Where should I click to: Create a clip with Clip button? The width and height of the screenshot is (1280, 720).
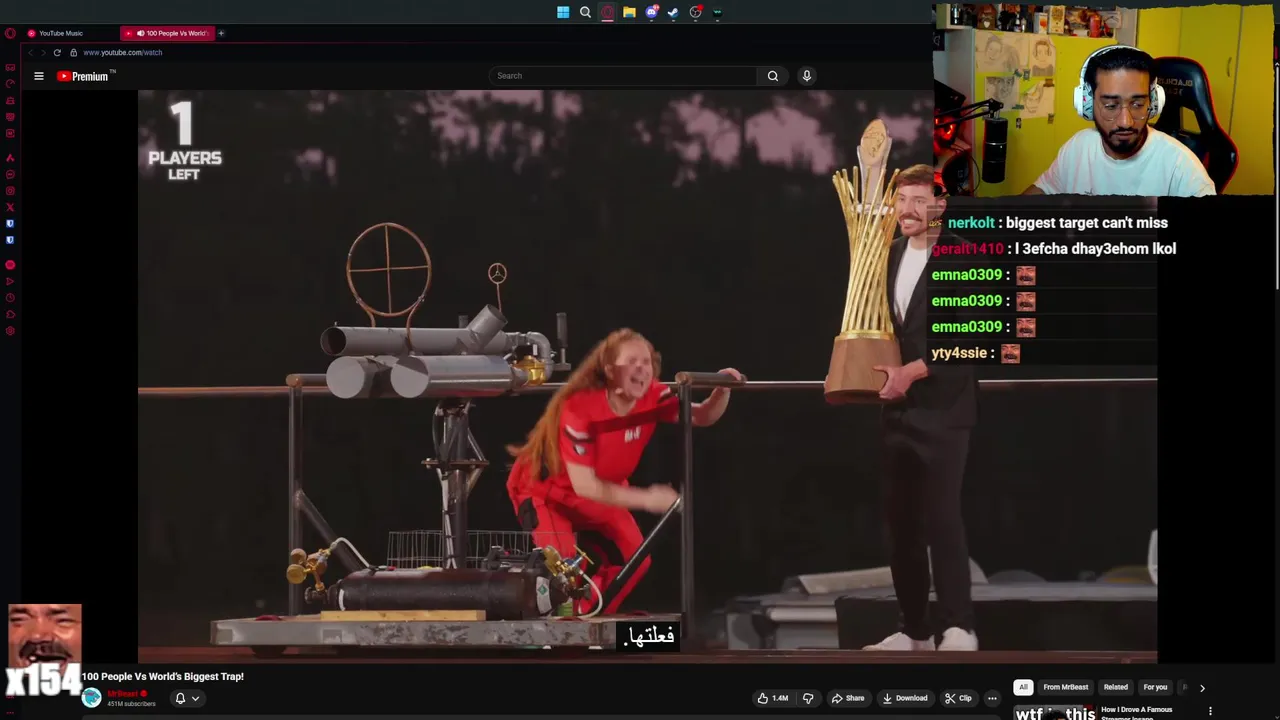958,698
